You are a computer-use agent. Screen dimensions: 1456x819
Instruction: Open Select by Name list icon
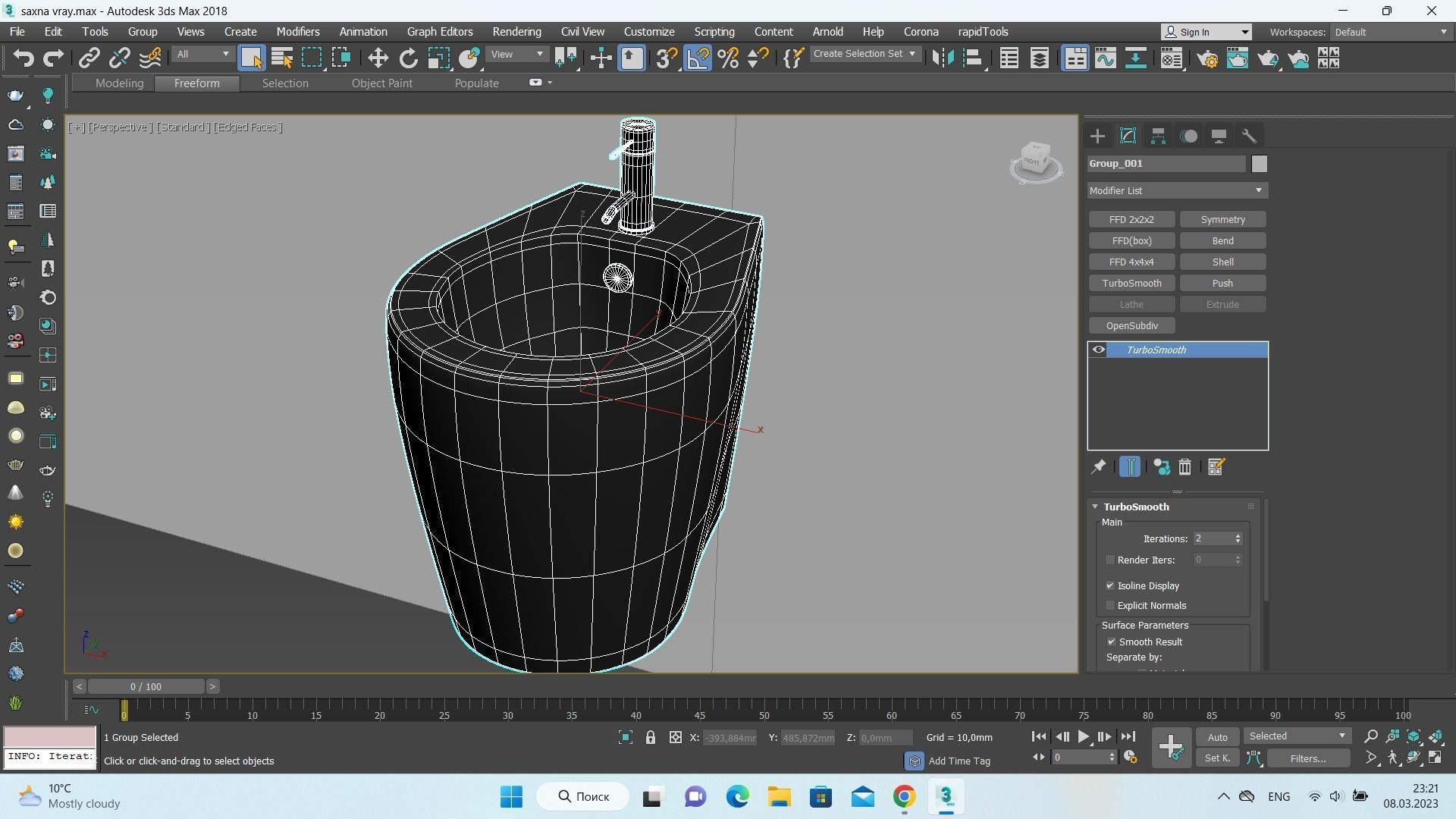click(x=281, y=58)
